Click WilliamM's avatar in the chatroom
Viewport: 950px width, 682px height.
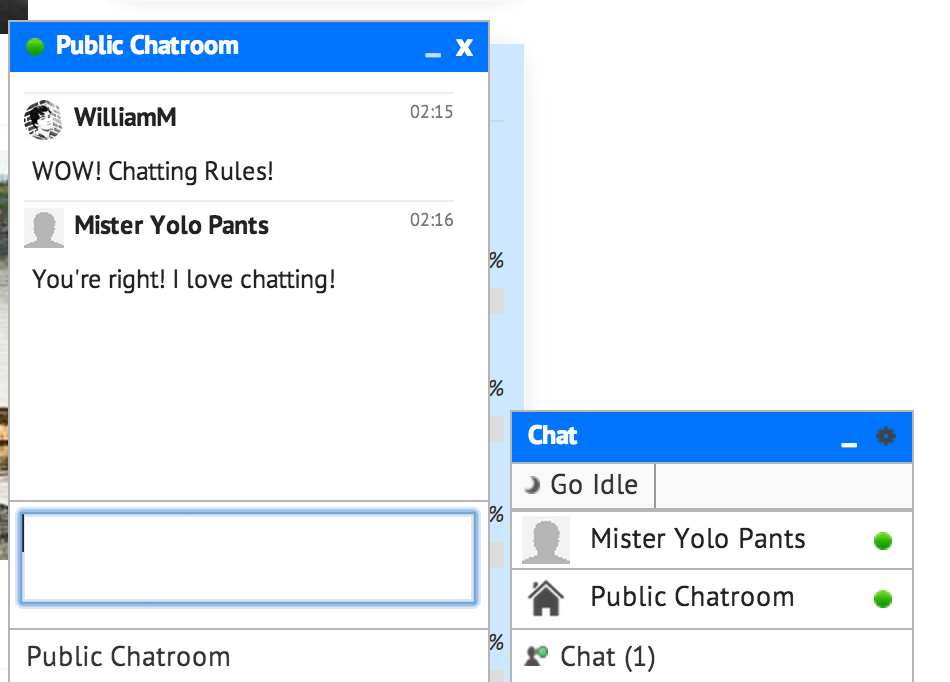(x=43, y=119)
